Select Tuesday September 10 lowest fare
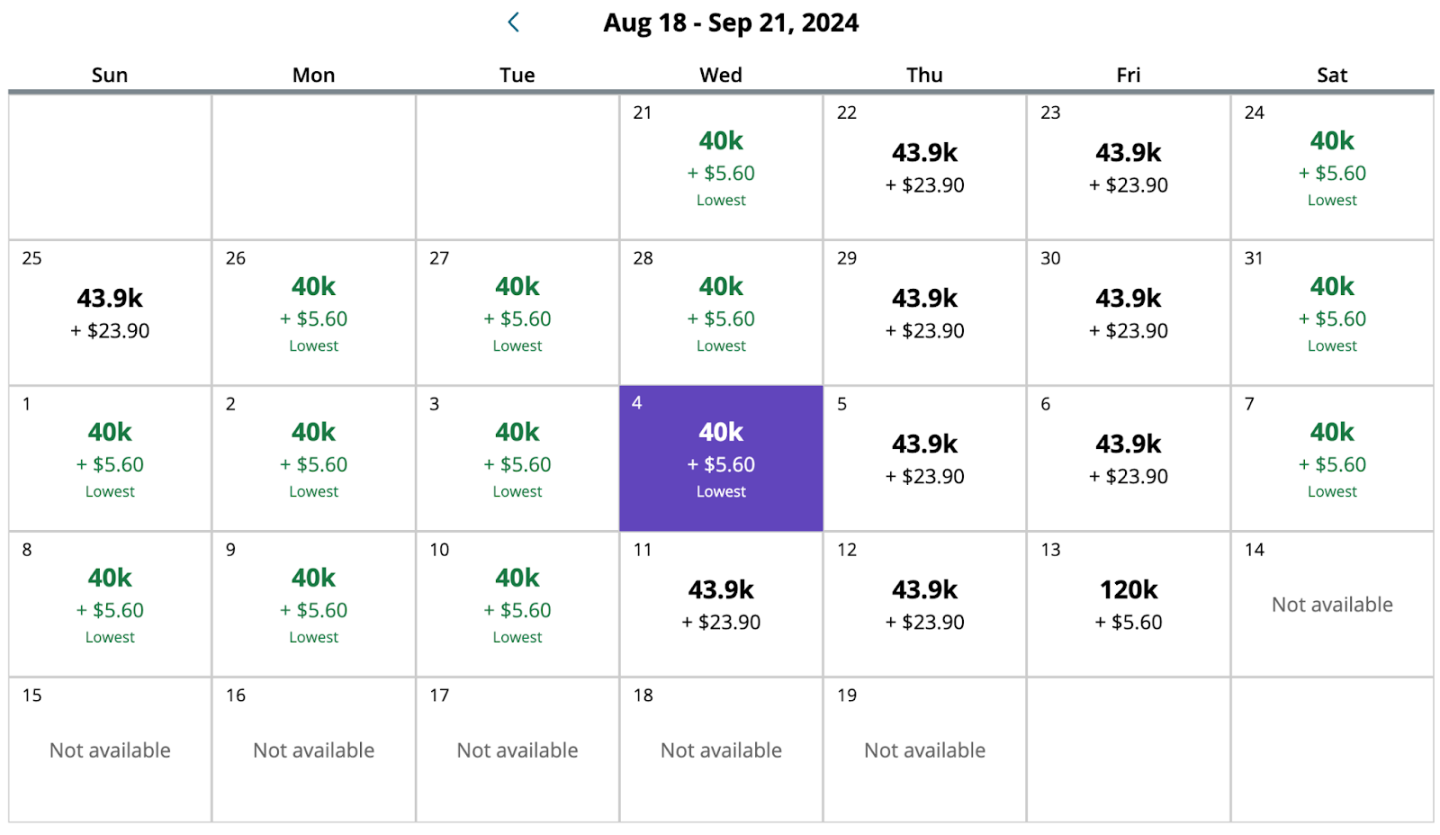1440x835 pixels. tap(517, 604)
